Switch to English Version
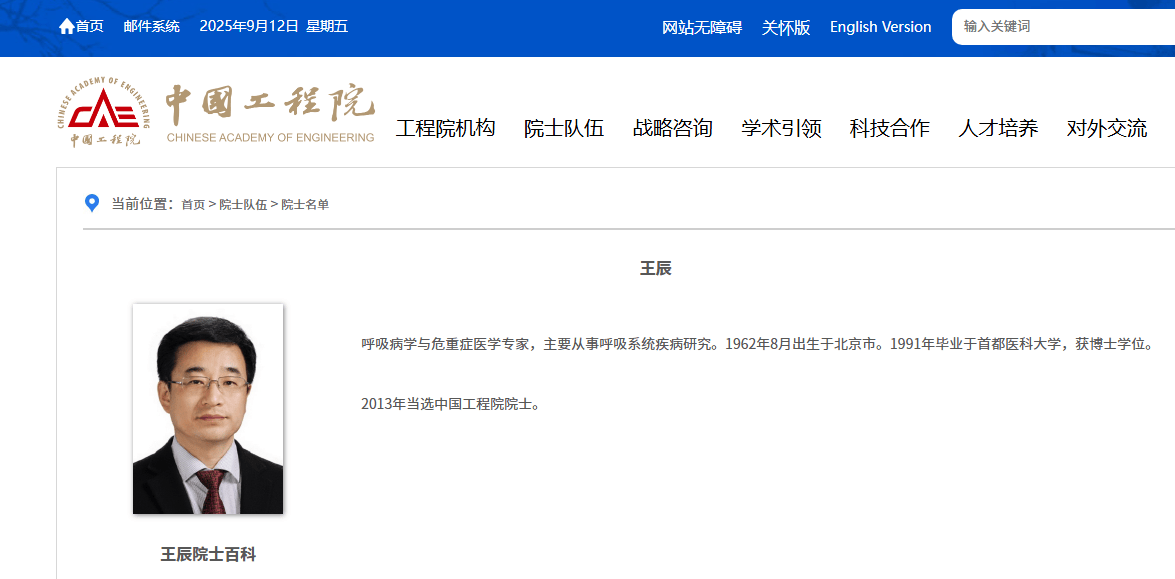This screenshot has width=1175, height=579. point(879,27)
